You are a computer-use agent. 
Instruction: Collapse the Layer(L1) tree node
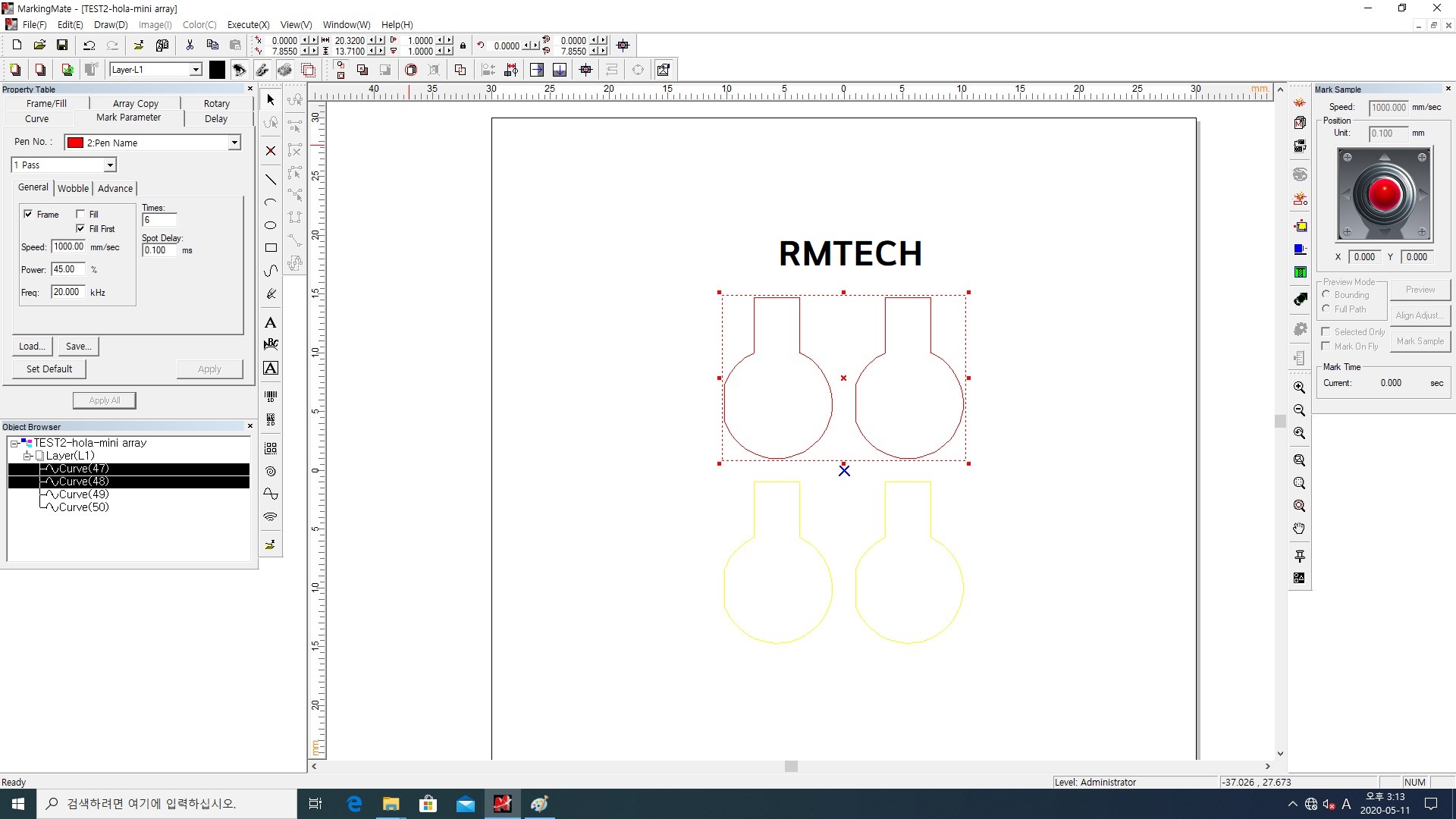point(27,456)
